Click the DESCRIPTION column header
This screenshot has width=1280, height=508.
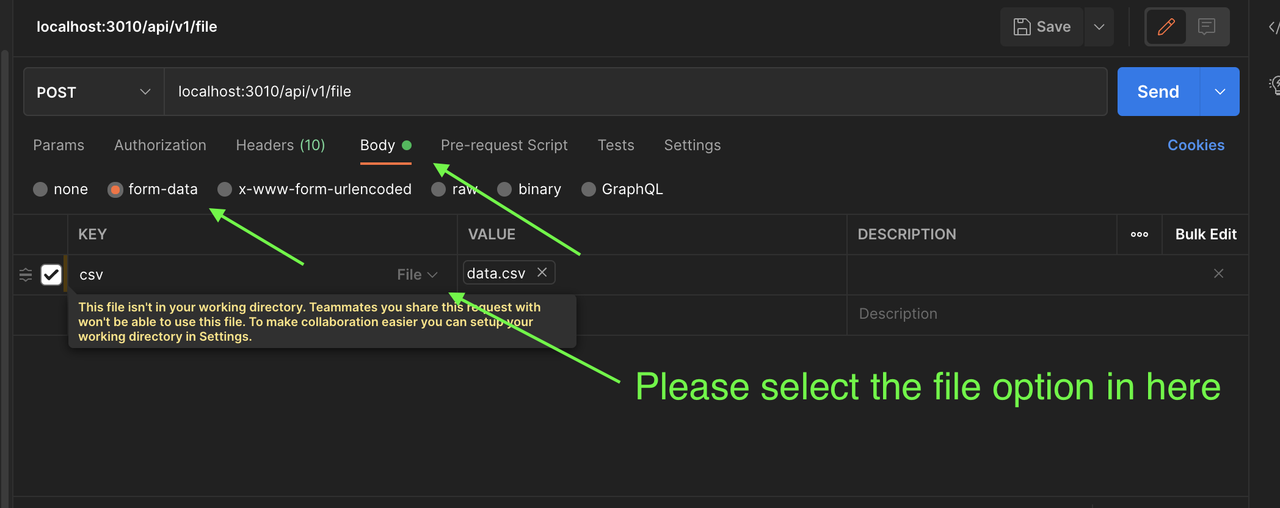[907, 234]
